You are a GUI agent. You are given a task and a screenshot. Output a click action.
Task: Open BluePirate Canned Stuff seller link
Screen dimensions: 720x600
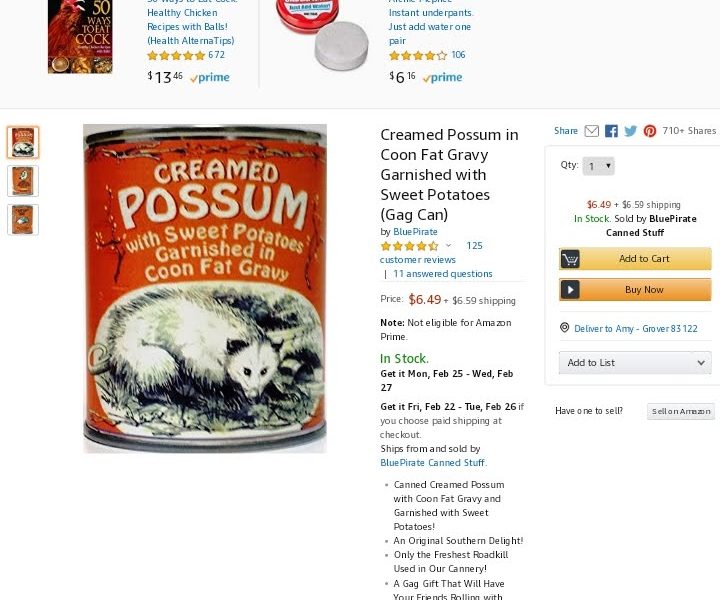433,463
